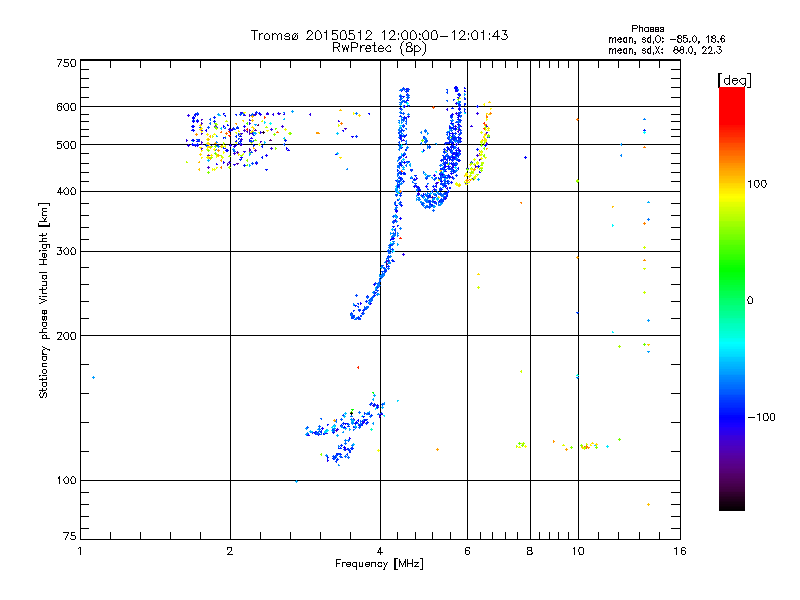800x600 pixels.
Task: Click the 'mean, sd,X: 88.0, 22.3' line
Action: tap(665, 50)
